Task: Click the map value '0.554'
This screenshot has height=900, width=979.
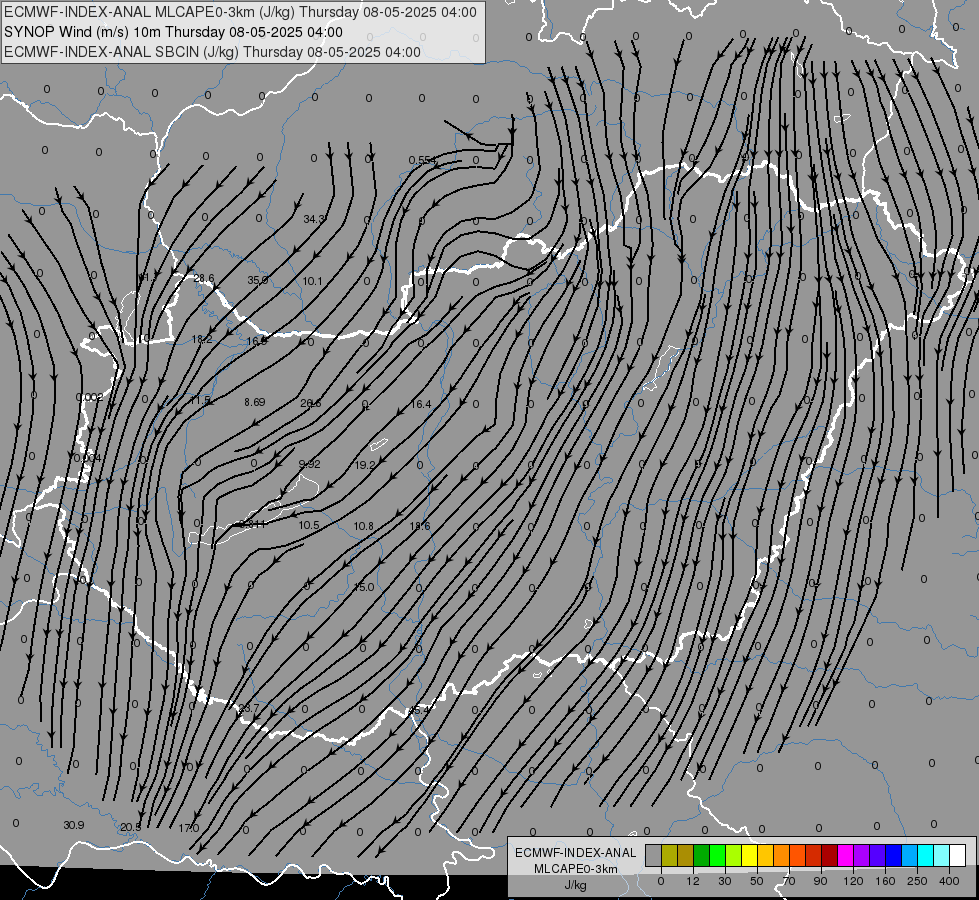Action: pos(423,161)
